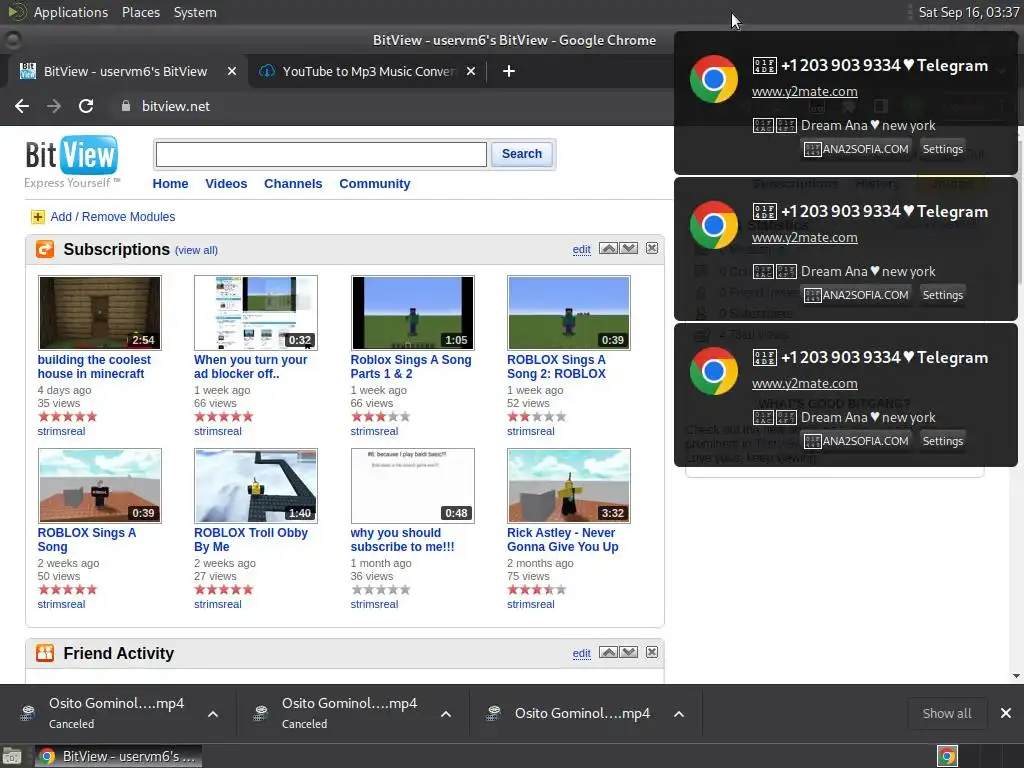1024x768 pixels.
Task: Open a new Chrome tab
Action: (x=509, y=71)
